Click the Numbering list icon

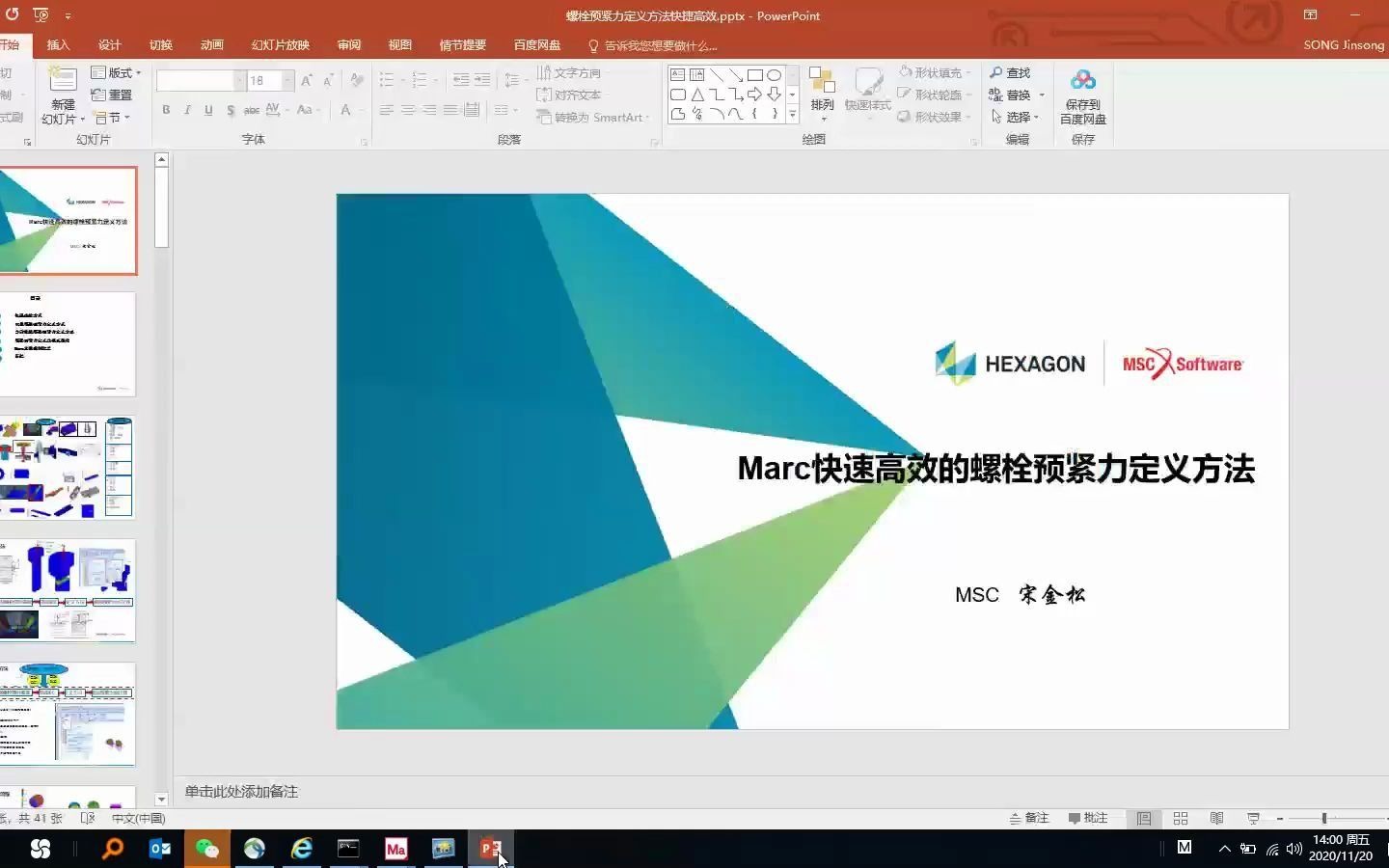click(x=420, y=80)
